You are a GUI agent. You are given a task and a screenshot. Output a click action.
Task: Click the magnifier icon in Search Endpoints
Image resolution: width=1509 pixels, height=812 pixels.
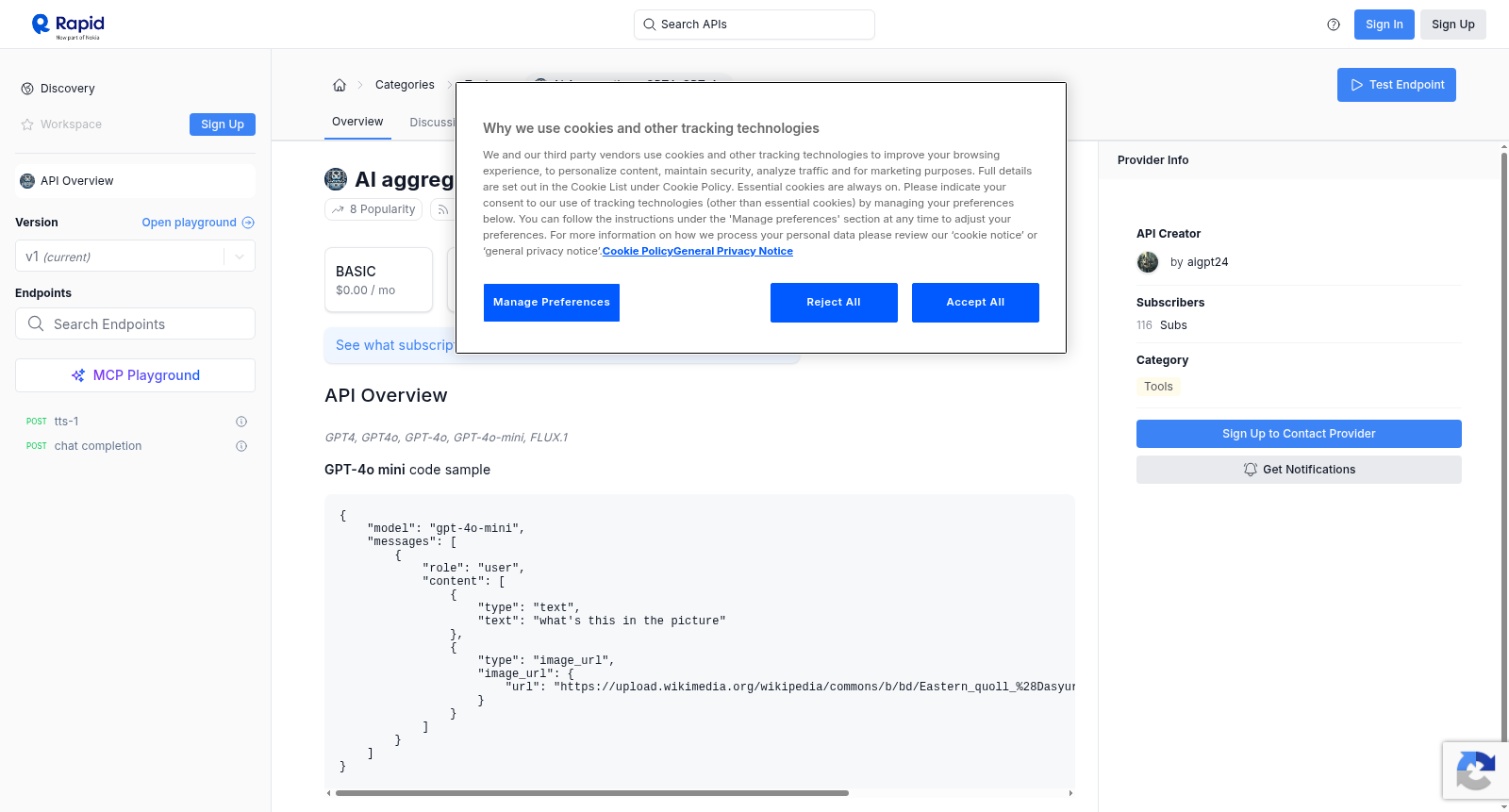click(36, 323)
